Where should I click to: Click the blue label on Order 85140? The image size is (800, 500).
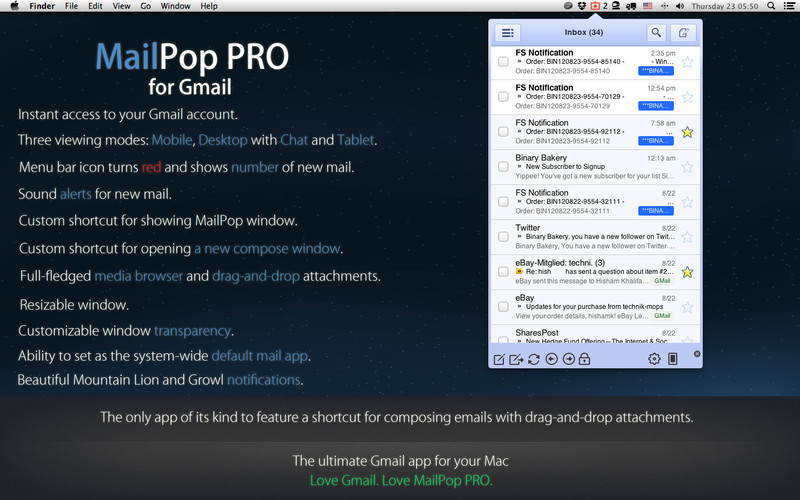point(656,71)
